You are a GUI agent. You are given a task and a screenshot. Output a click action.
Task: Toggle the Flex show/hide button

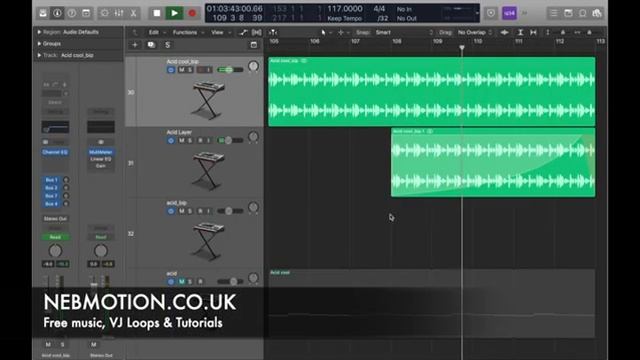tap(256, 32)
